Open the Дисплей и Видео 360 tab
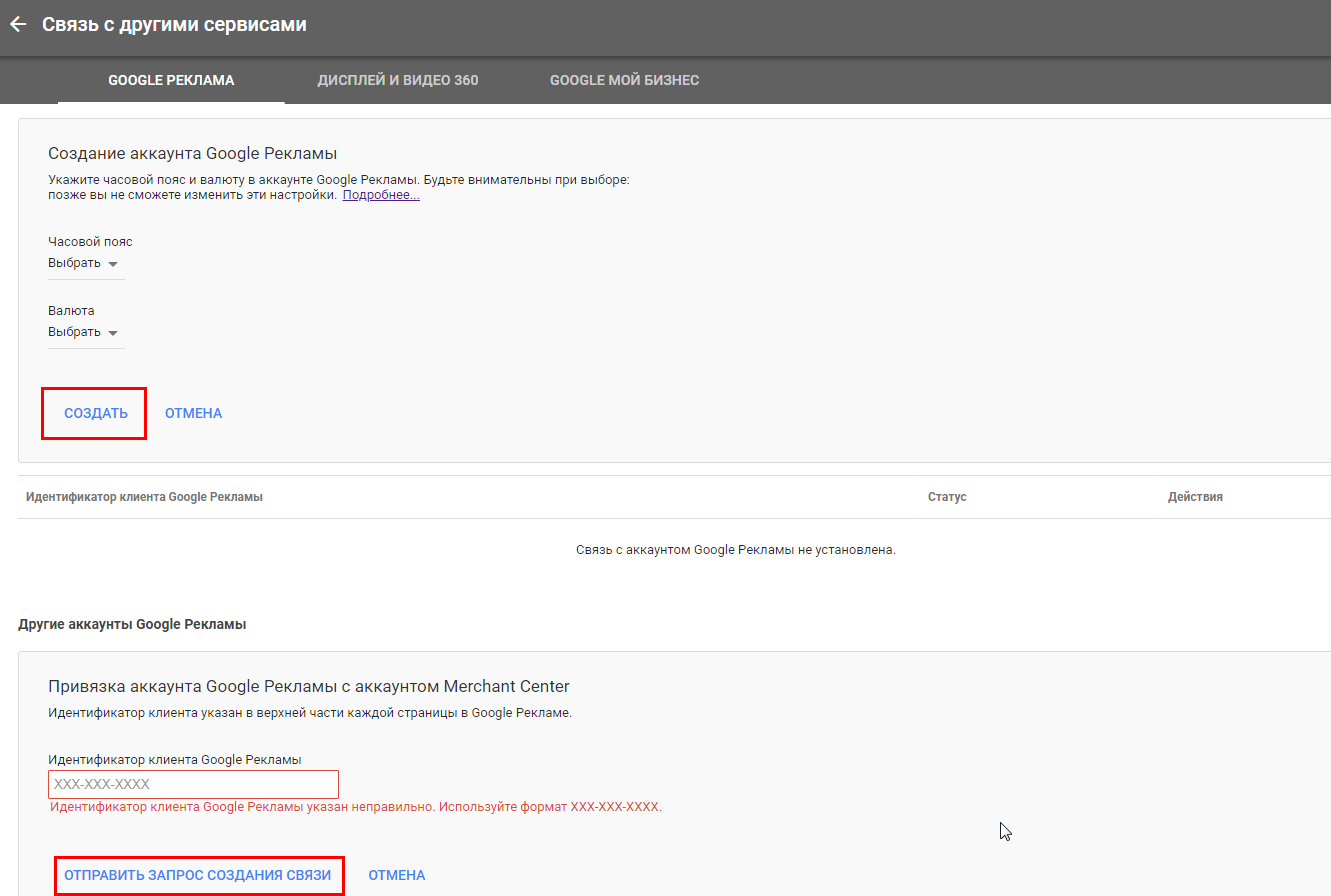 click(398, 80)
